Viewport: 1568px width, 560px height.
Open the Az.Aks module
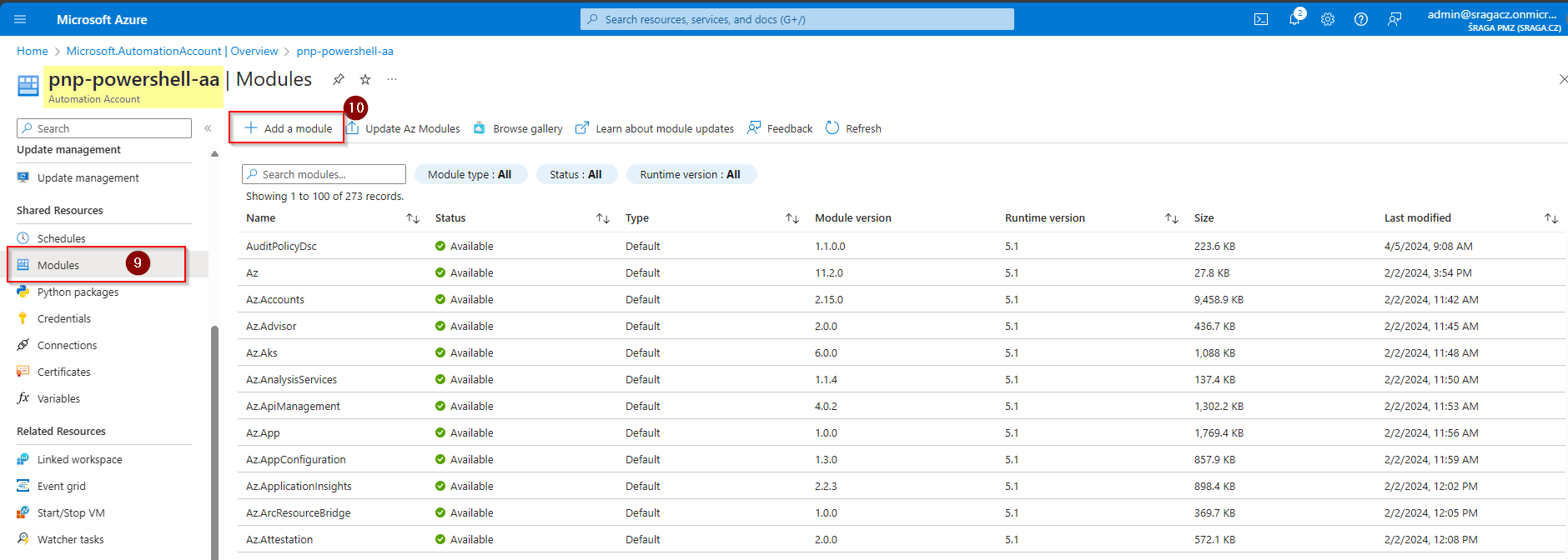tap(262, 352)
